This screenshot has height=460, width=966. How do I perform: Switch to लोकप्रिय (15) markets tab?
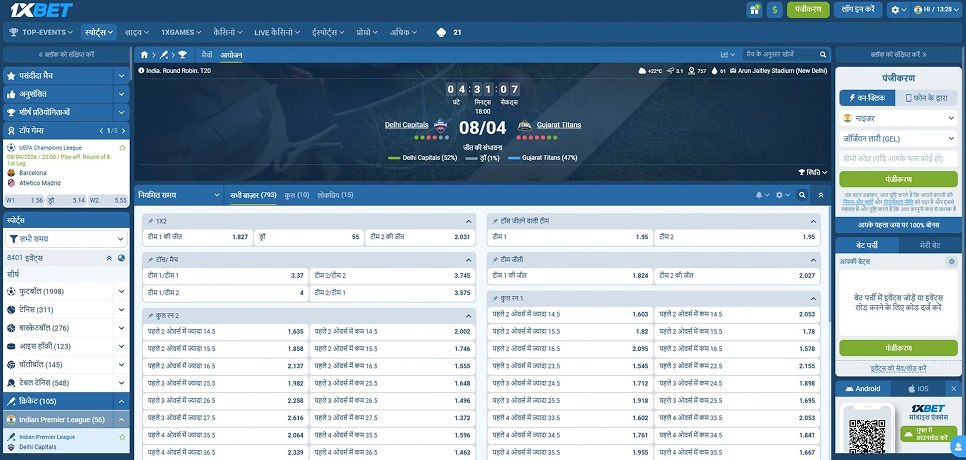(x=335, y=195)
